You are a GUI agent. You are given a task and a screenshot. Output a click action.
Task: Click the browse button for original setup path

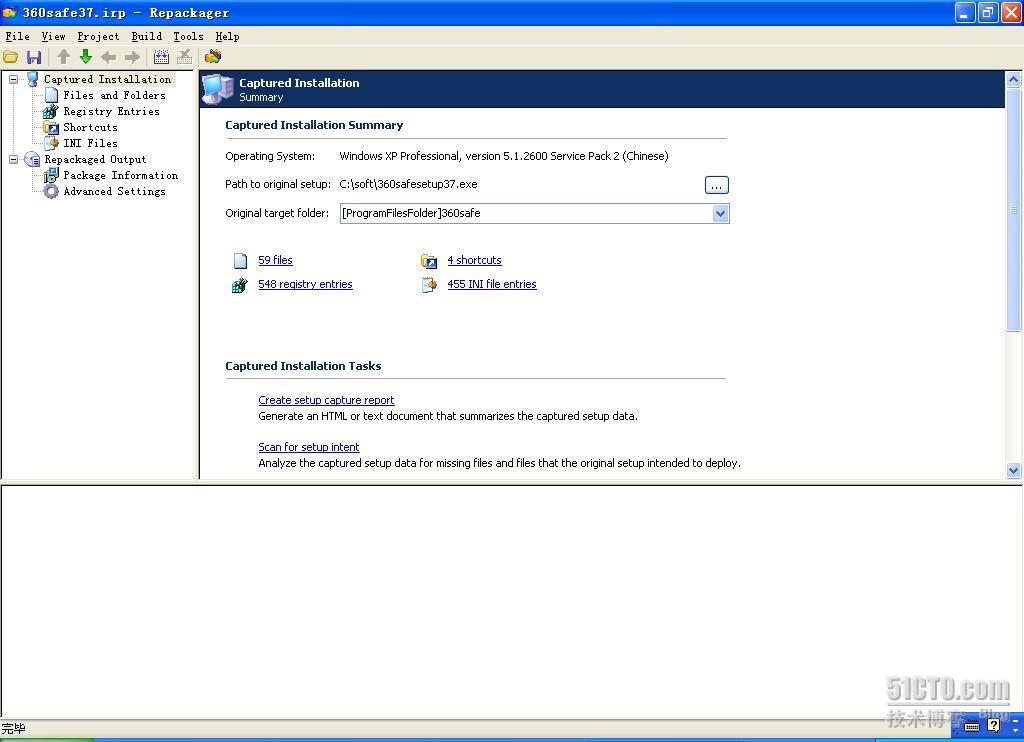pyautogui.click(x=716, y=185)
